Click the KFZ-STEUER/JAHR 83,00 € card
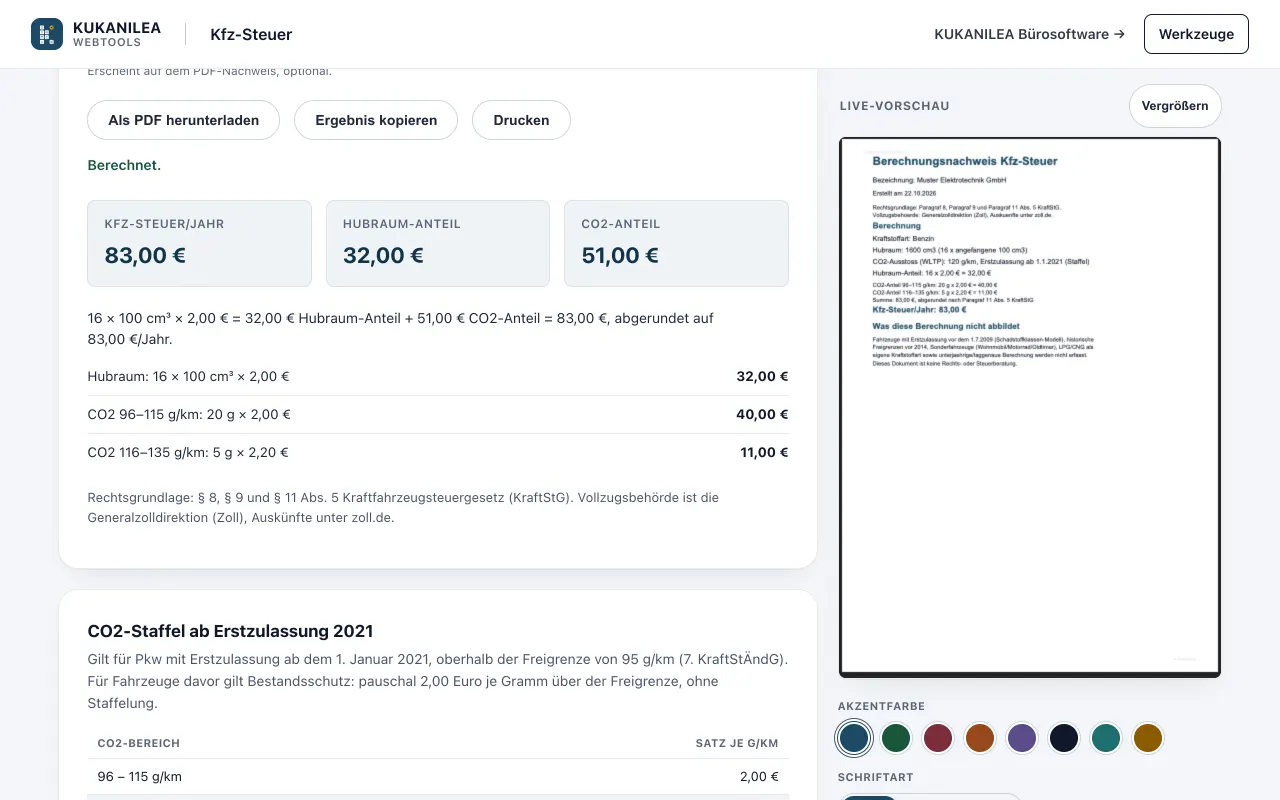The width and height of the screenshot is (1280, 800). (x=200, y=243)
